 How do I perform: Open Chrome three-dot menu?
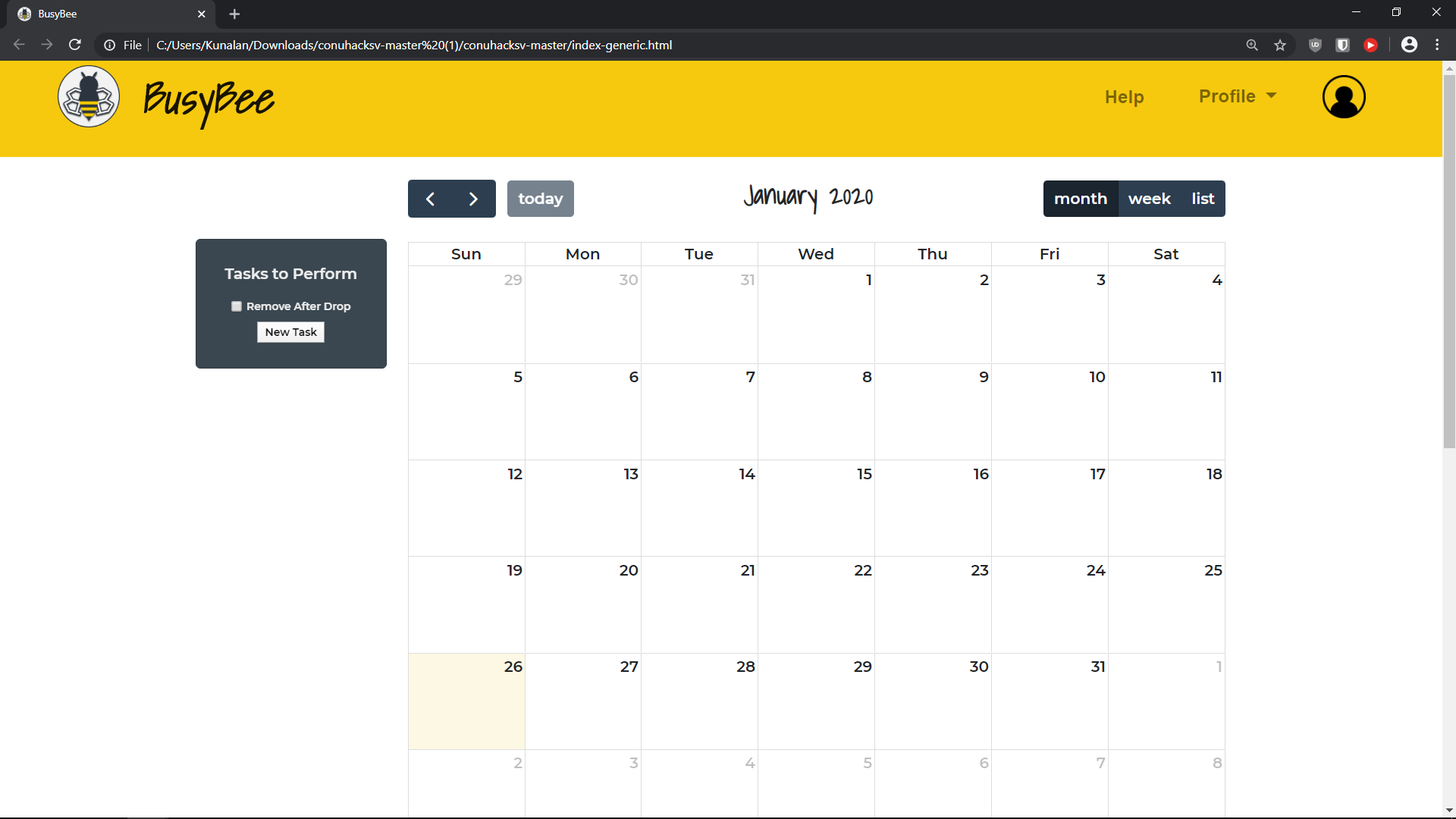click(1437, 45)
